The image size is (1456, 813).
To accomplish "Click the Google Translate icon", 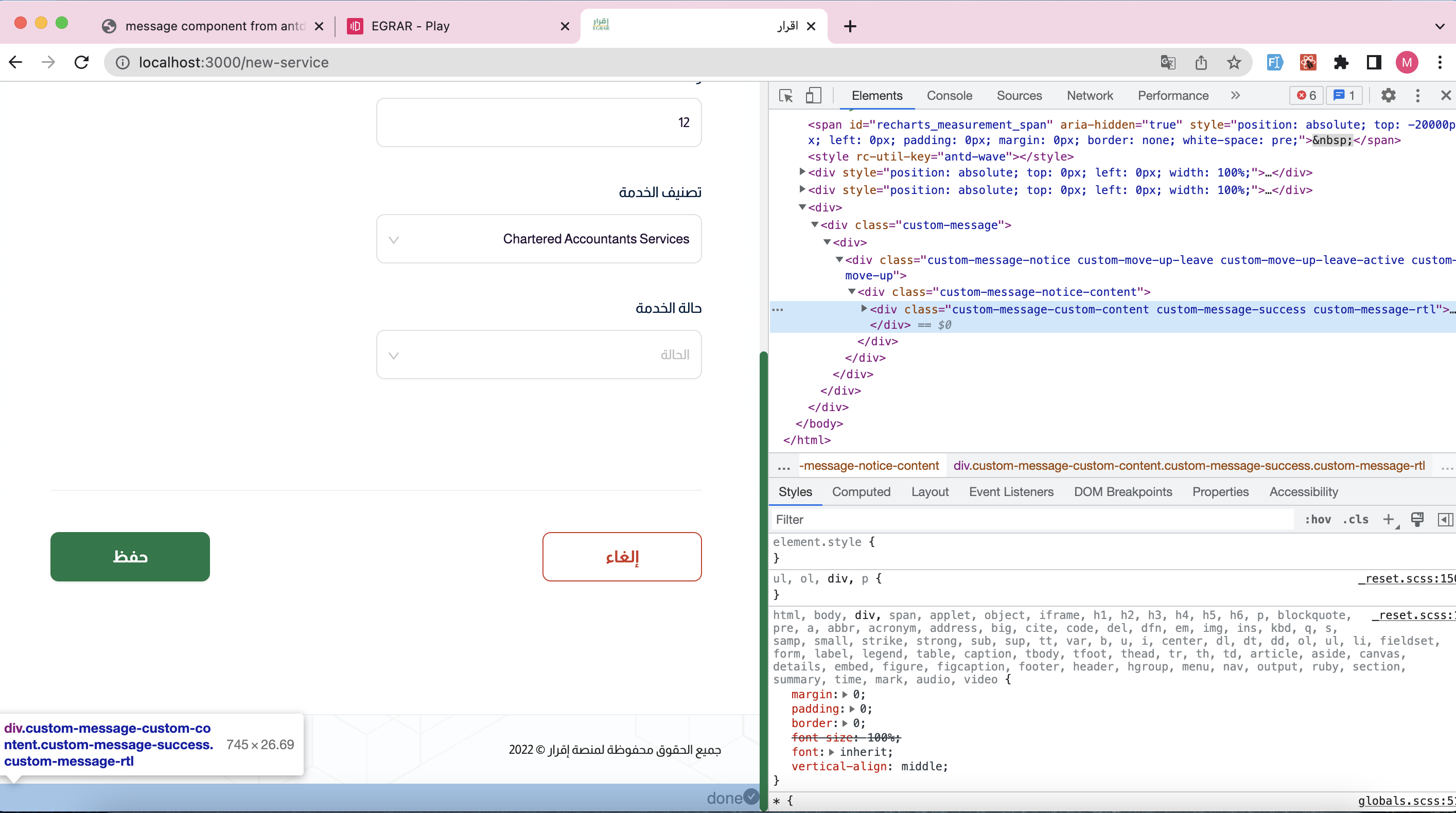I will click(1168, 62).
